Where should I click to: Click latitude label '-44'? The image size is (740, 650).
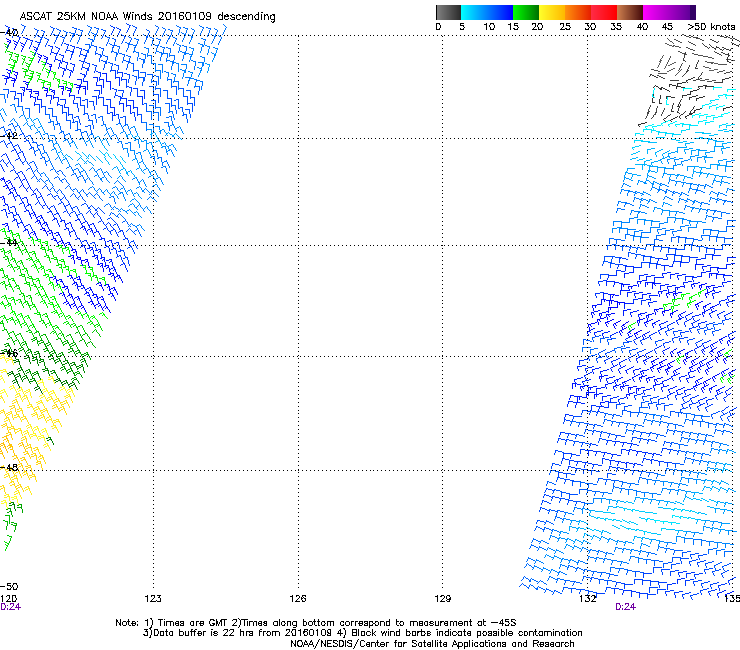pos(9,243)
